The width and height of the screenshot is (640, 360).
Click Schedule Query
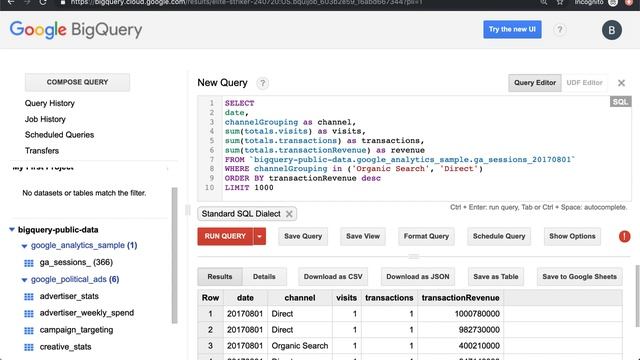click(499, 236)
